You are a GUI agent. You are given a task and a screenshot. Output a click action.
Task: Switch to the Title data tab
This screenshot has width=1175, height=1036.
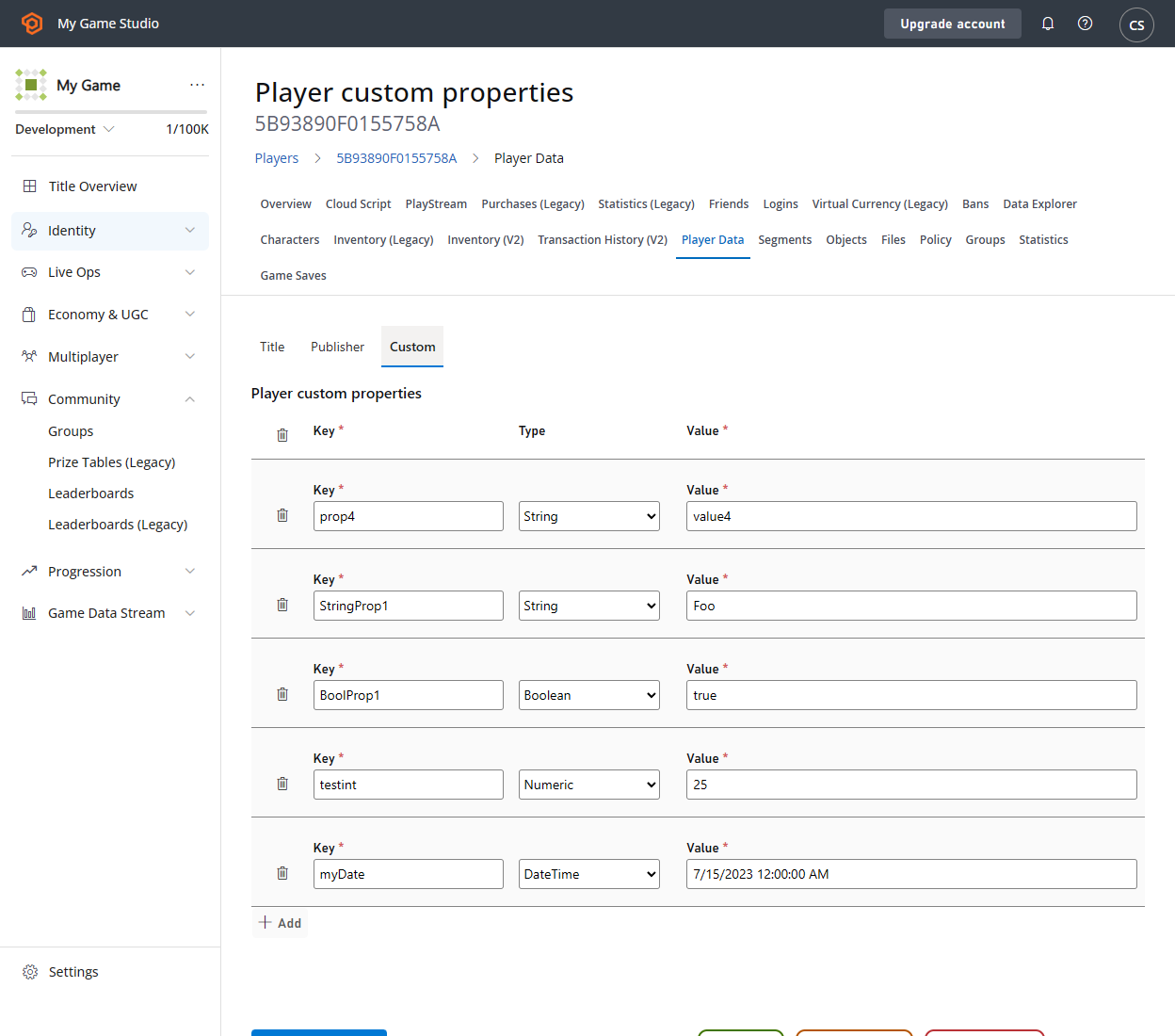[x=272, y=347]
